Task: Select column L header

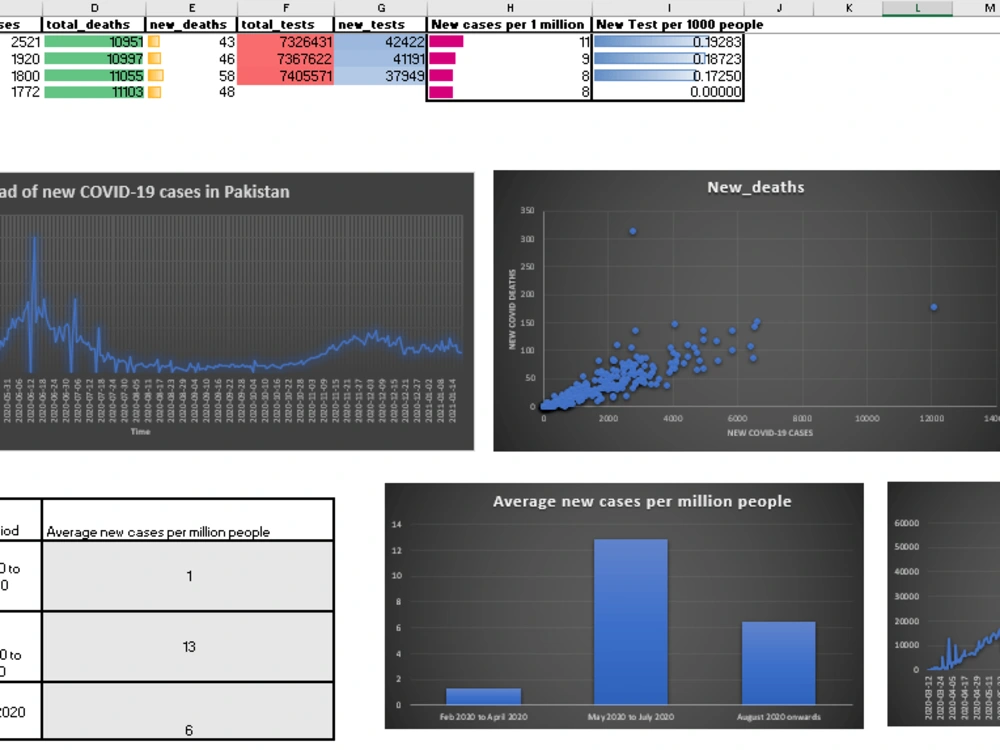Action: pyautogui.click(x=916, y=8)
